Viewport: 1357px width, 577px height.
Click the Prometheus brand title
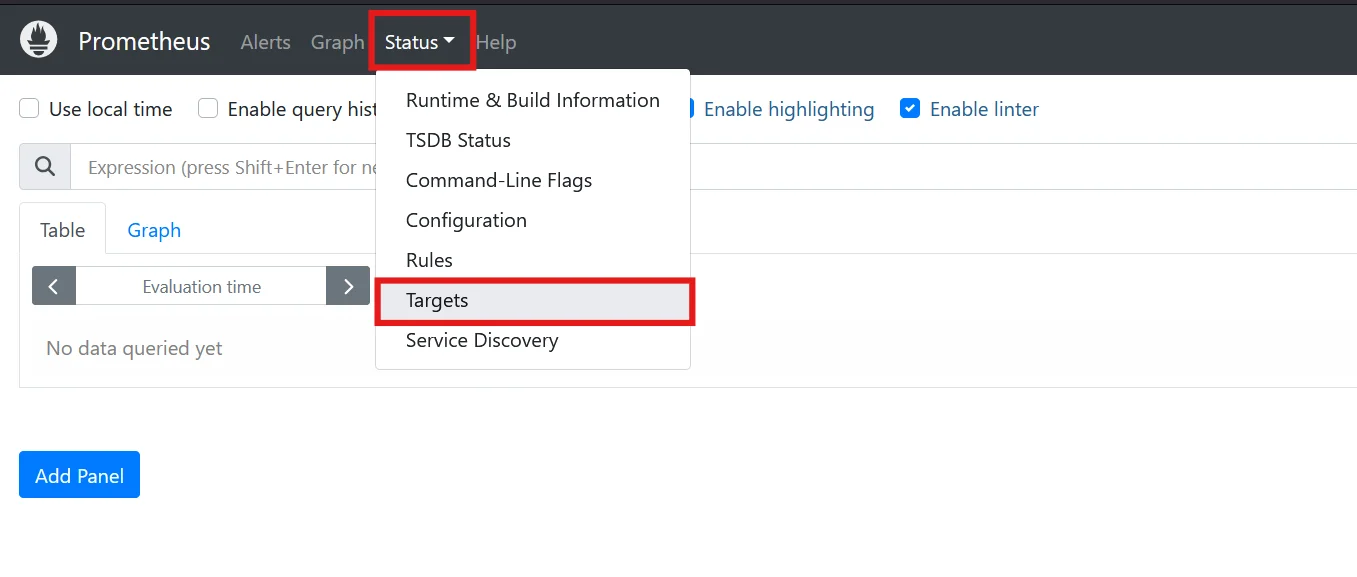144,41
